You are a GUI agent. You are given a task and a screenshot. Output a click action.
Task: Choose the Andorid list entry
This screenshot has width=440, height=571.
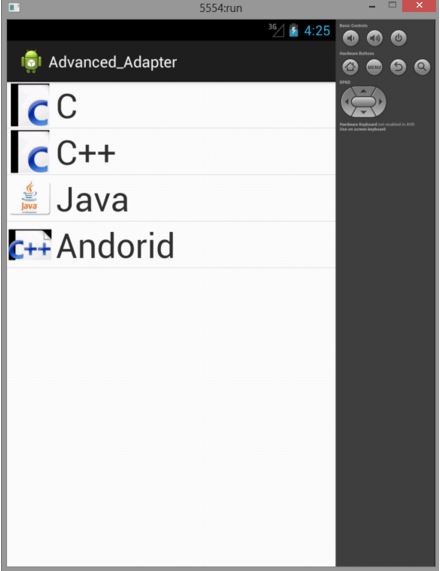171,245
